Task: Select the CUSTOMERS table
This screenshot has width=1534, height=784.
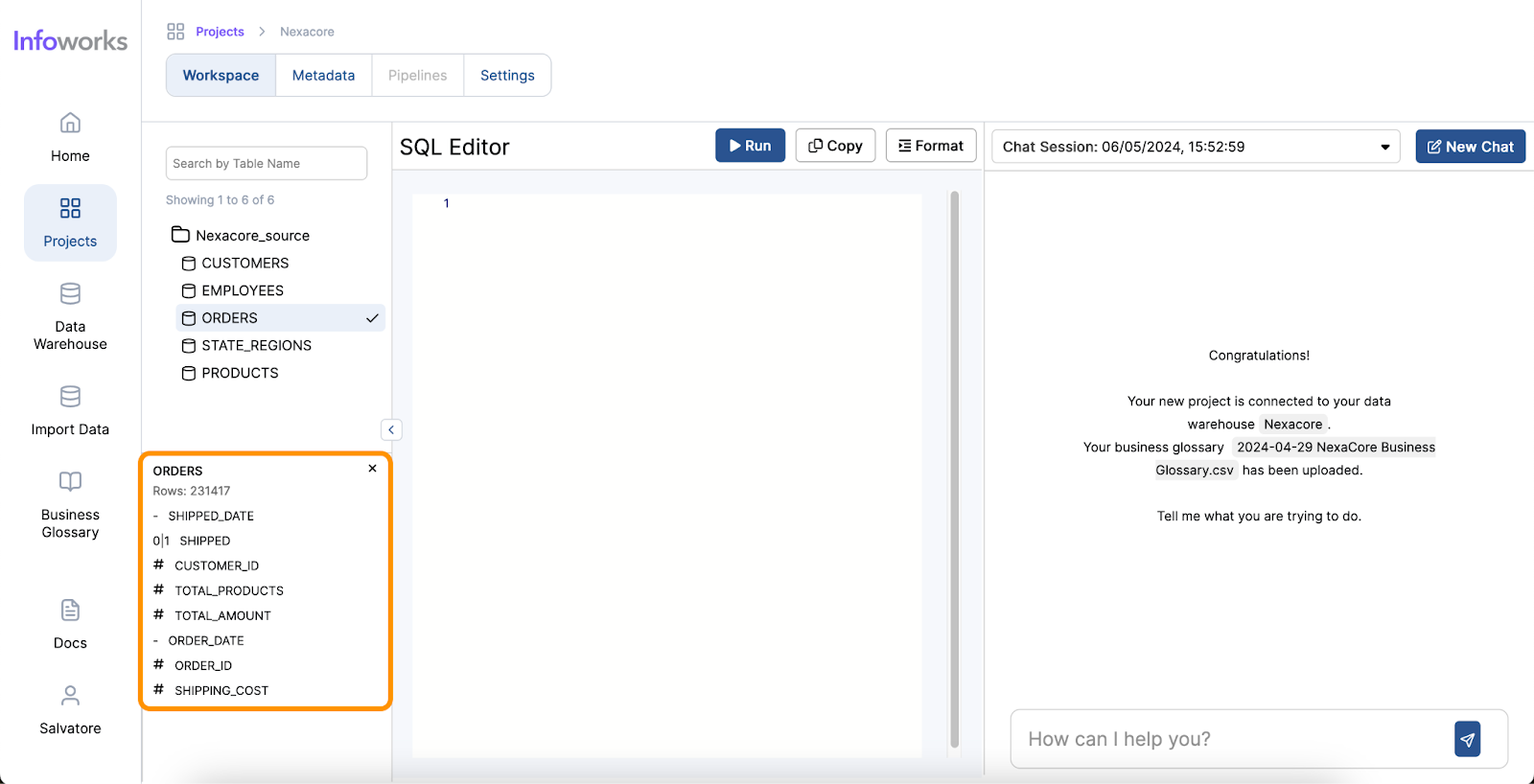Action: pos(244,264)
